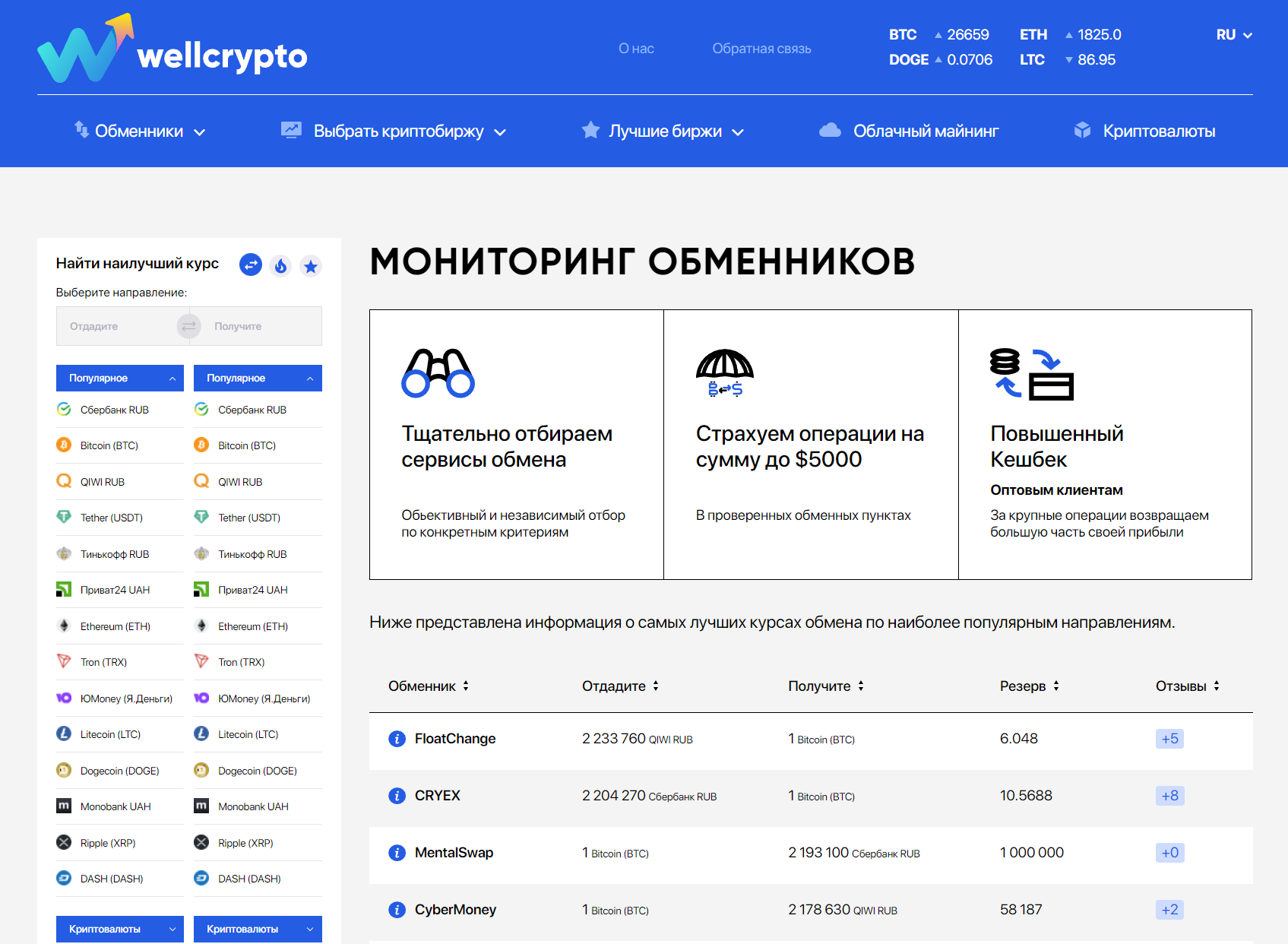Viewport: 1288px width, 944px height.
Task: Open the RU language dropdown
Action: [1234, 35]
